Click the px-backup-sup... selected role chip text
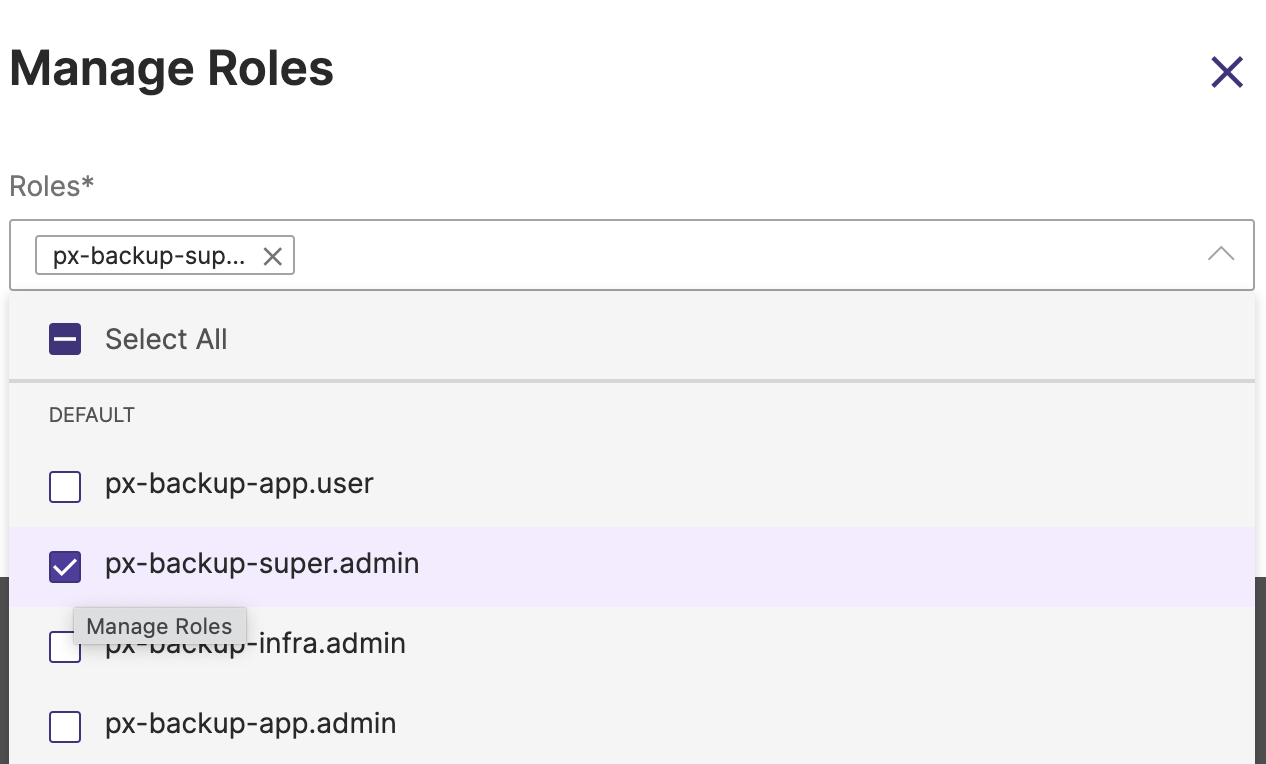This screenshot has width=1266, height=764. [148, 256]
